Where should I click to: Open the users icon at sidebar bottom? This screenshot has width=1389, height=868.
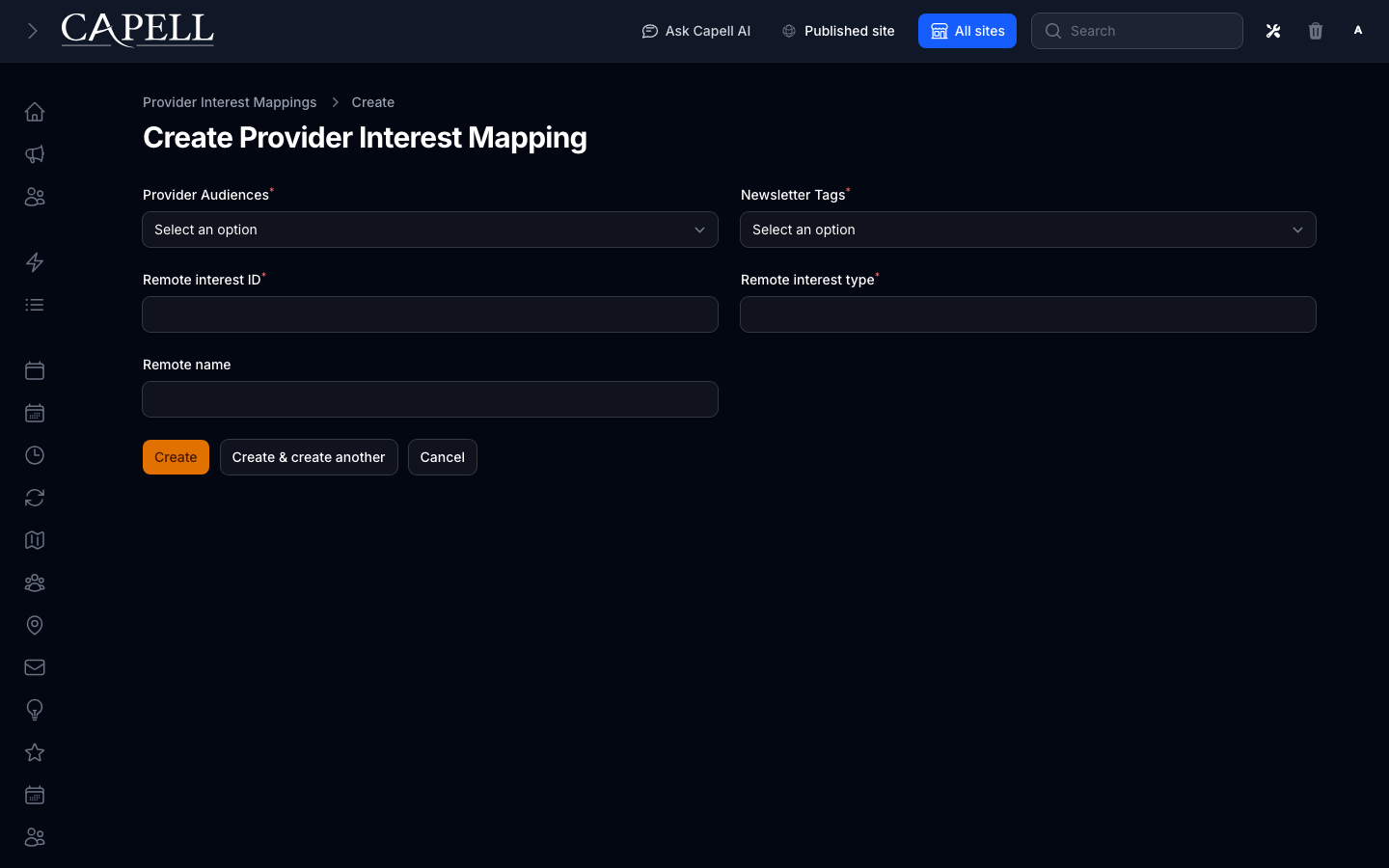[x=35, y=837]
